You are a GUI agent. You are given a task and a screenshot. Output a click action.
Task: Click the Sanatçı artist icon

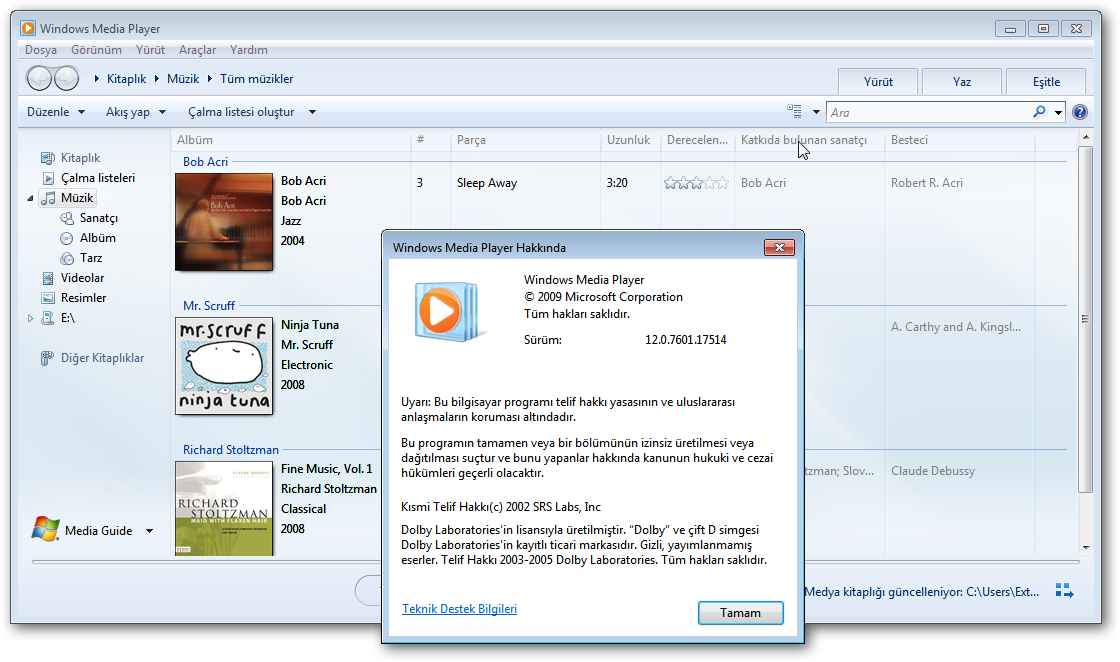pyautogui.click(x=67, y=218)
